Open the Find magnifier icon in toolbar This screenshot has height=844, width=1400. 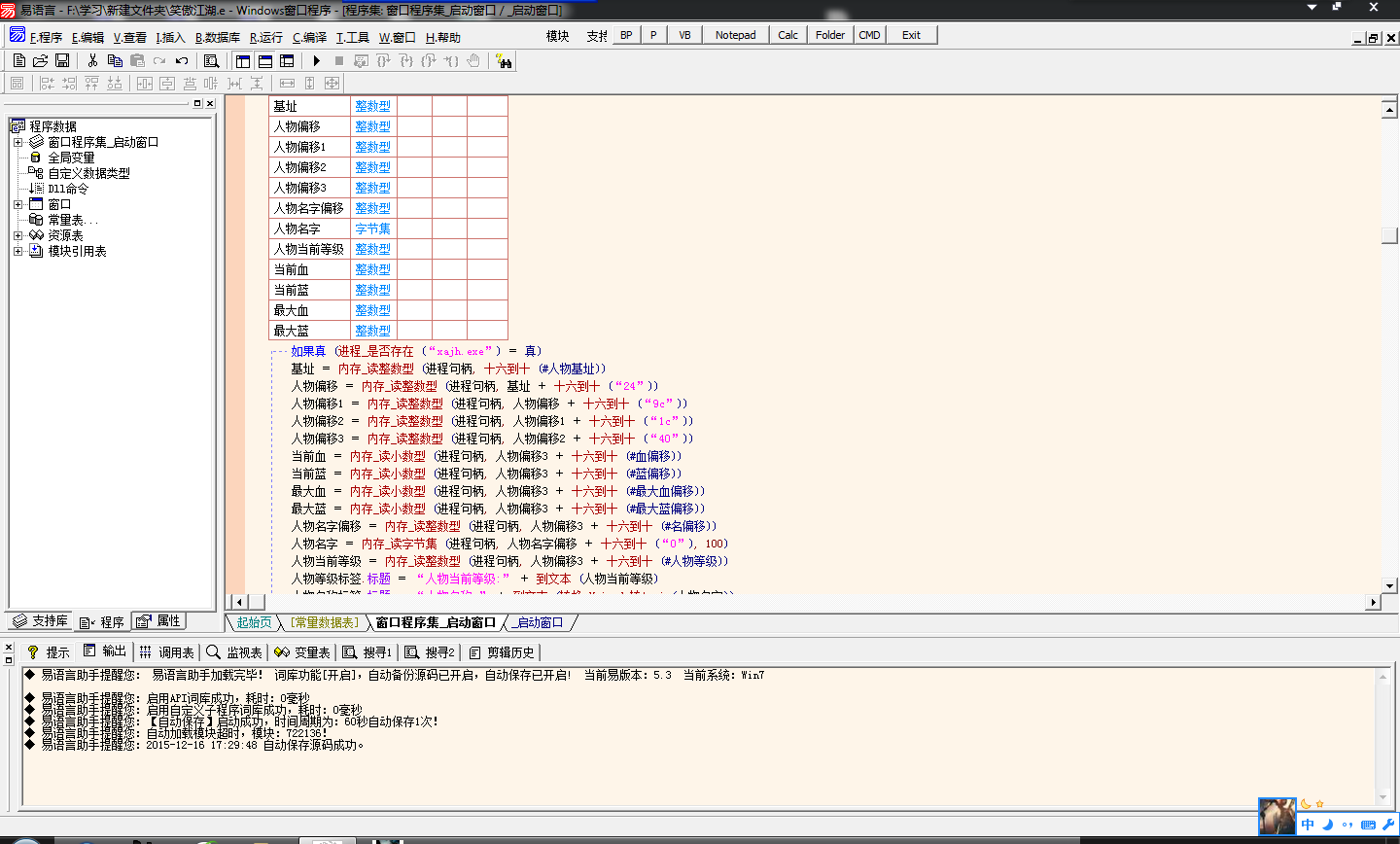pos(211,60)
